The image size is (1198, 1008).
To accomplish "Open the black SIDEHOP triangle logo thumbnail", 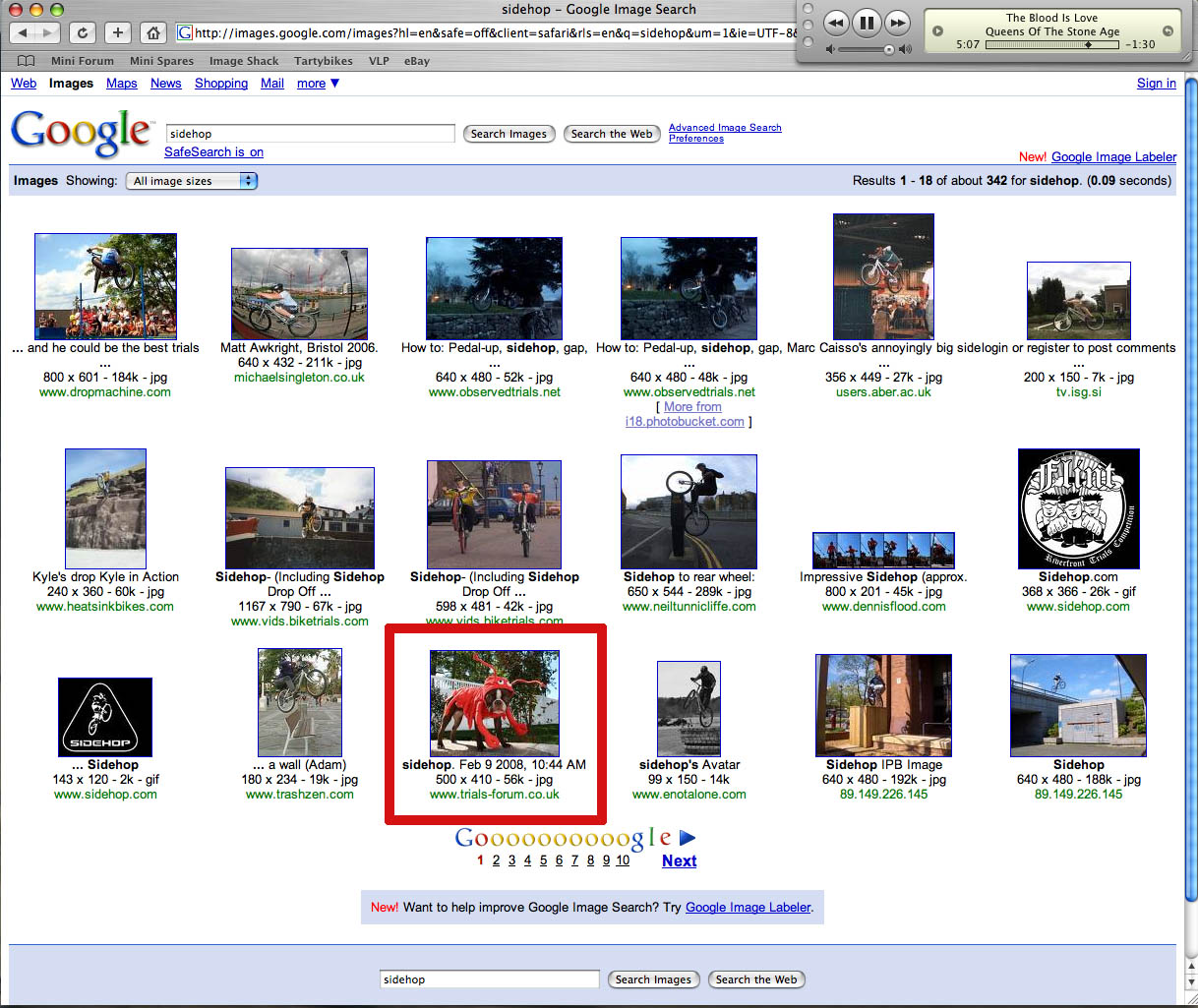I will (105, 717).
